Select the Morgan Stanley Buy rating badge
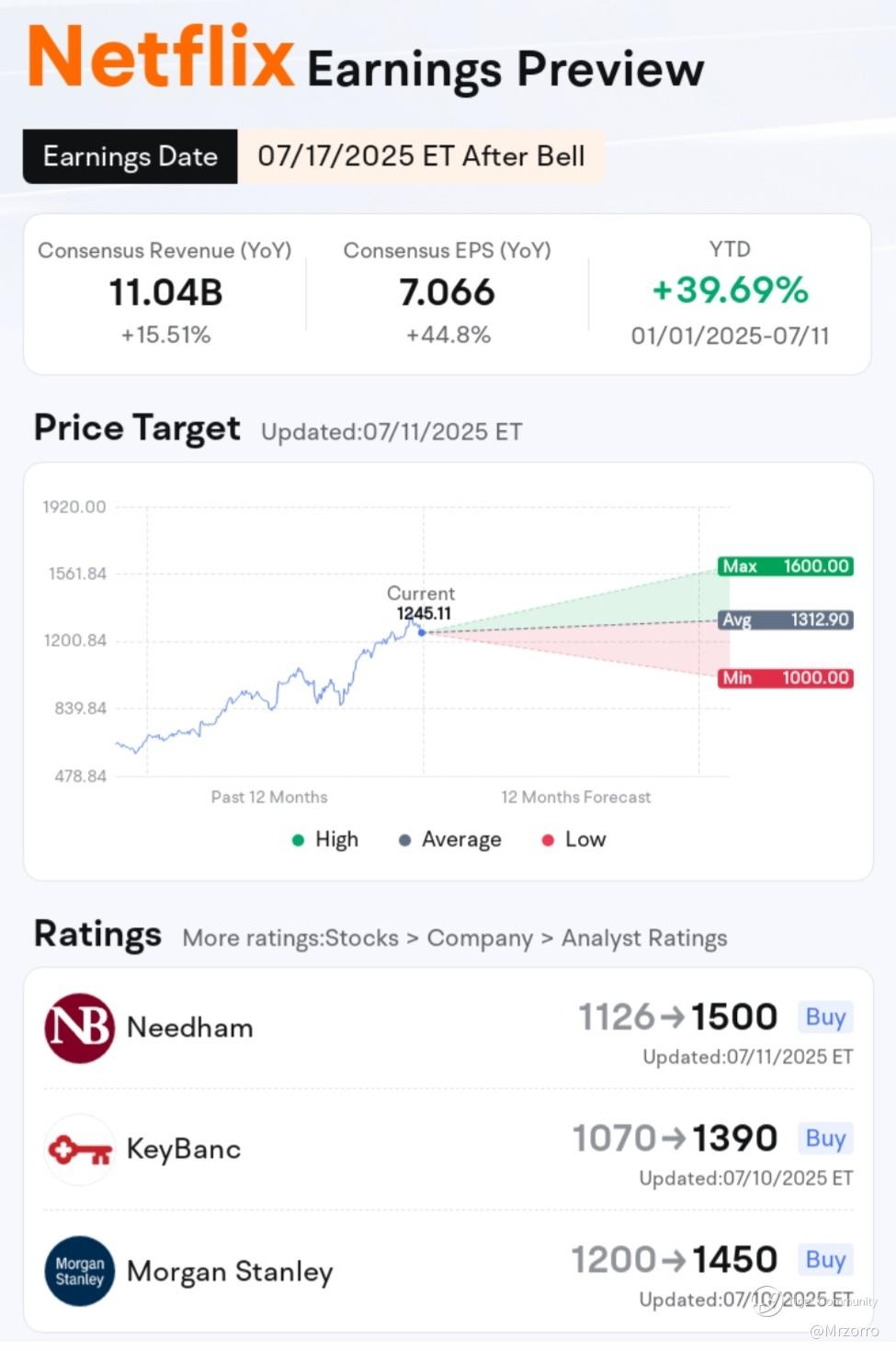Image resolution: width=896 pixels, height=1351 pixels. (825, 1260)
